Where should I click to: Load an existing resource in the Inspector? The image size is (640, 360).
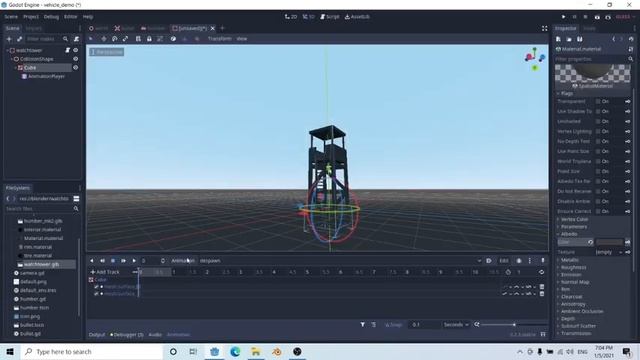click(569, 39)
